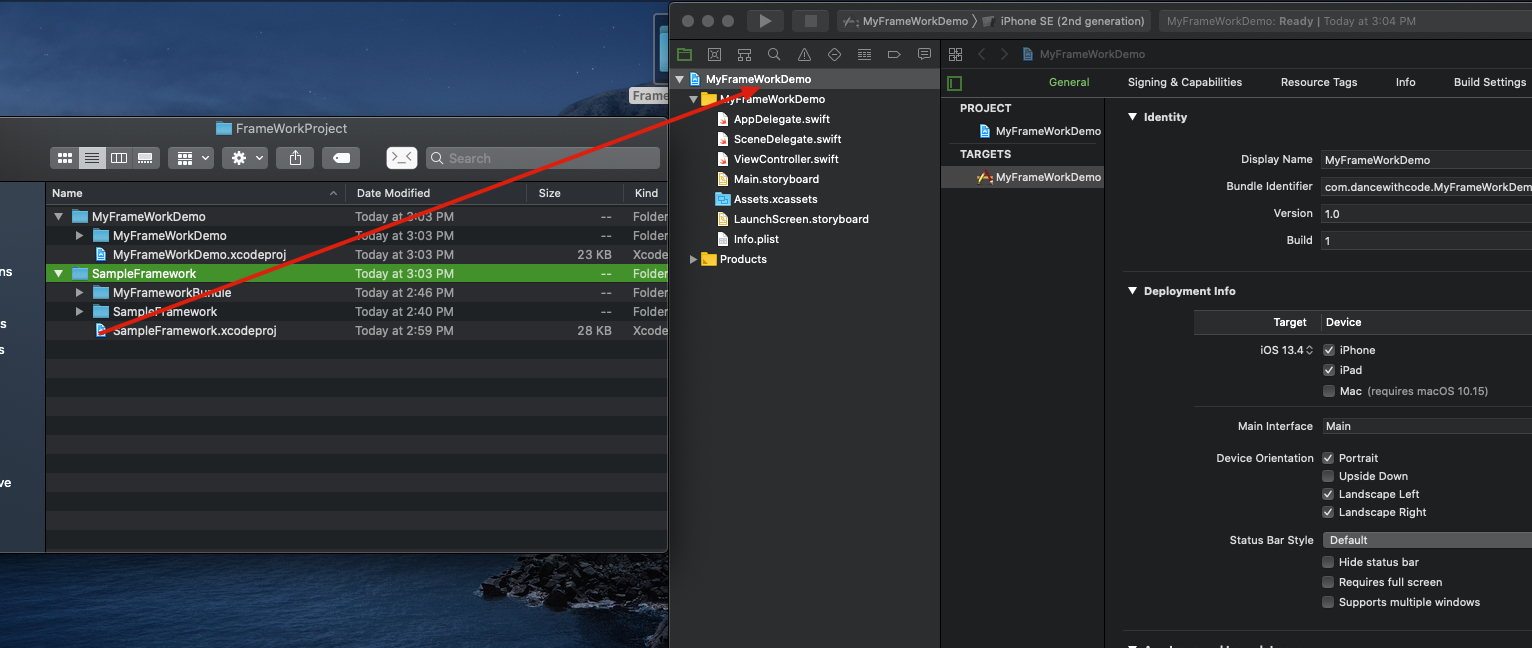Open the Status Bar Style dropdown
The width and height of the screenshot is (1532, 648).
pos(1427,540)
